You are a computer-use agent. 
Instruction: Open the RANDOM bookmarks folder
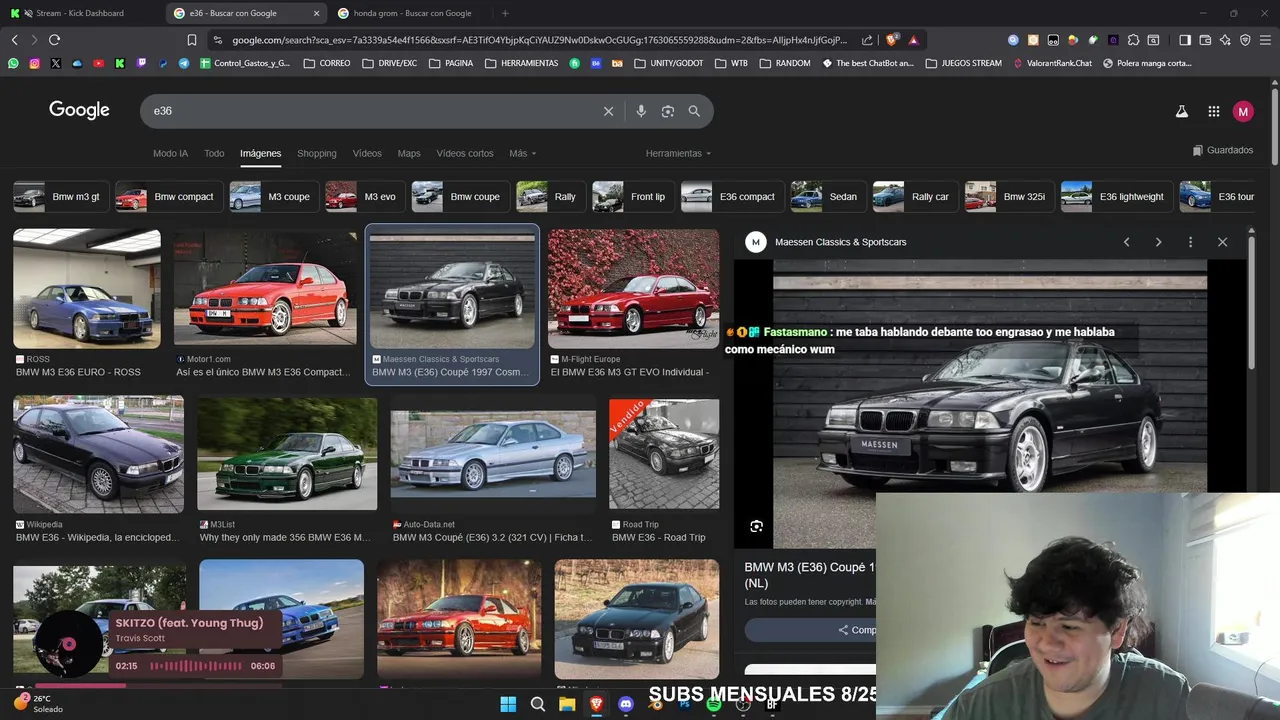785,63
